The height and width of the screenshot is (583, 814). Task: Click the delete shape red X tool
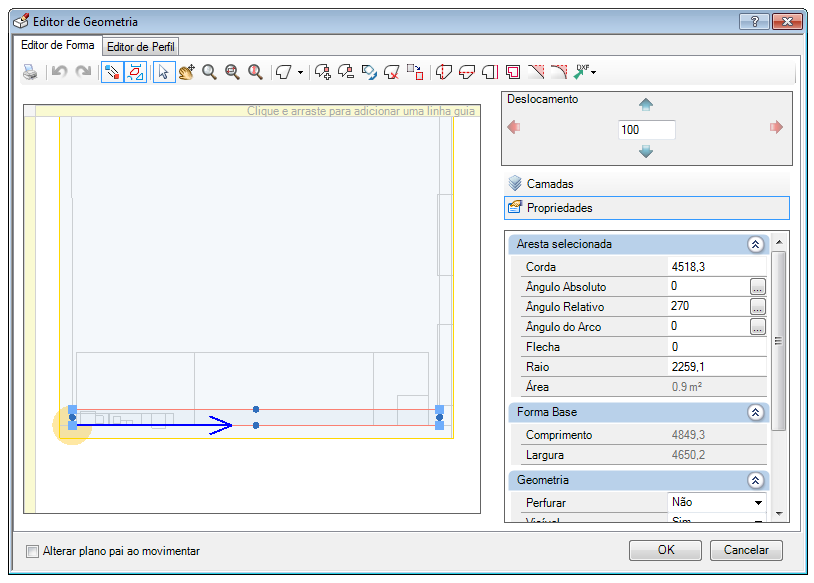(x=392, y=72)
